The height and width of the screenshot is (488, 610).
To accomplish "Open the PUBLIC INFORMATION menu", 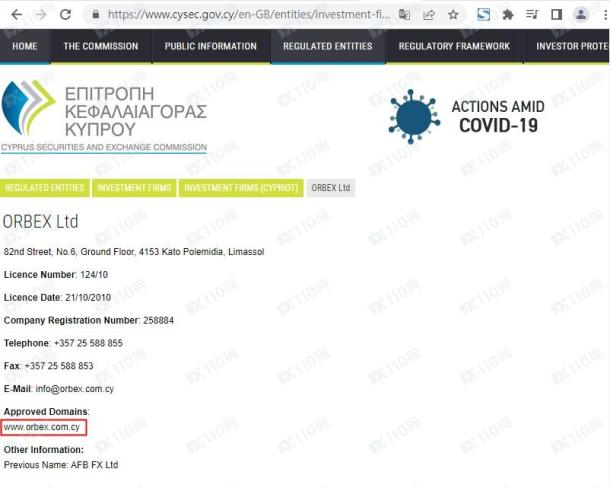I will (211, 46).
